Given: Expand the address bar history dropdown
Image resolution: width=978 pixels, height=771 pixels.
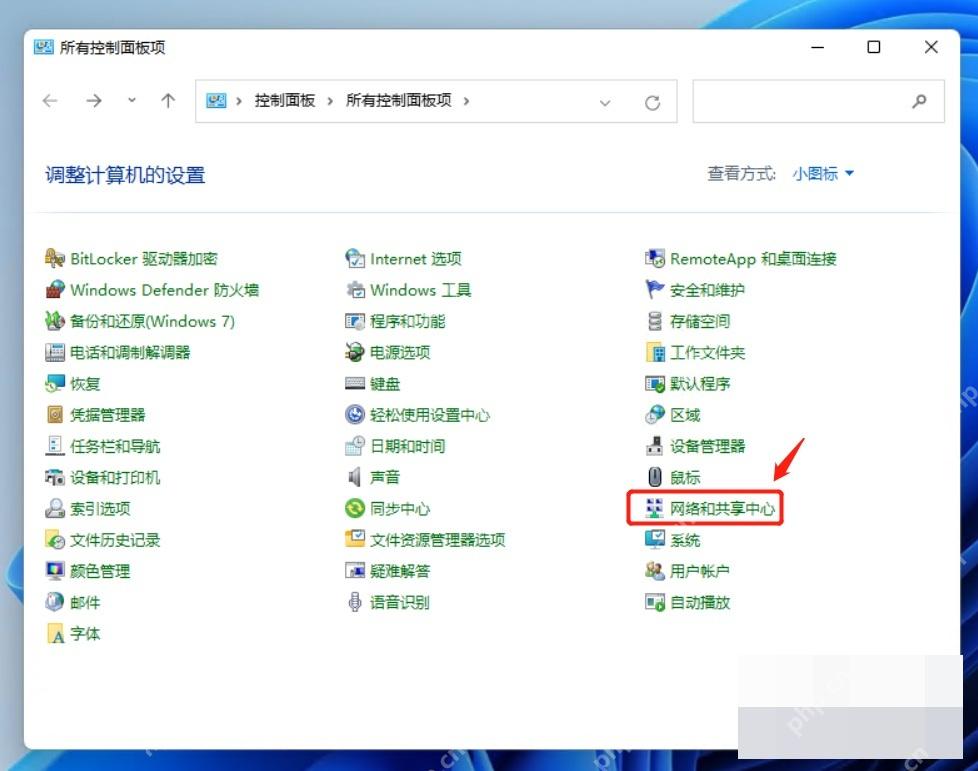Looking at the screenshot, I should pyautogui.click(x=604, y=102).
